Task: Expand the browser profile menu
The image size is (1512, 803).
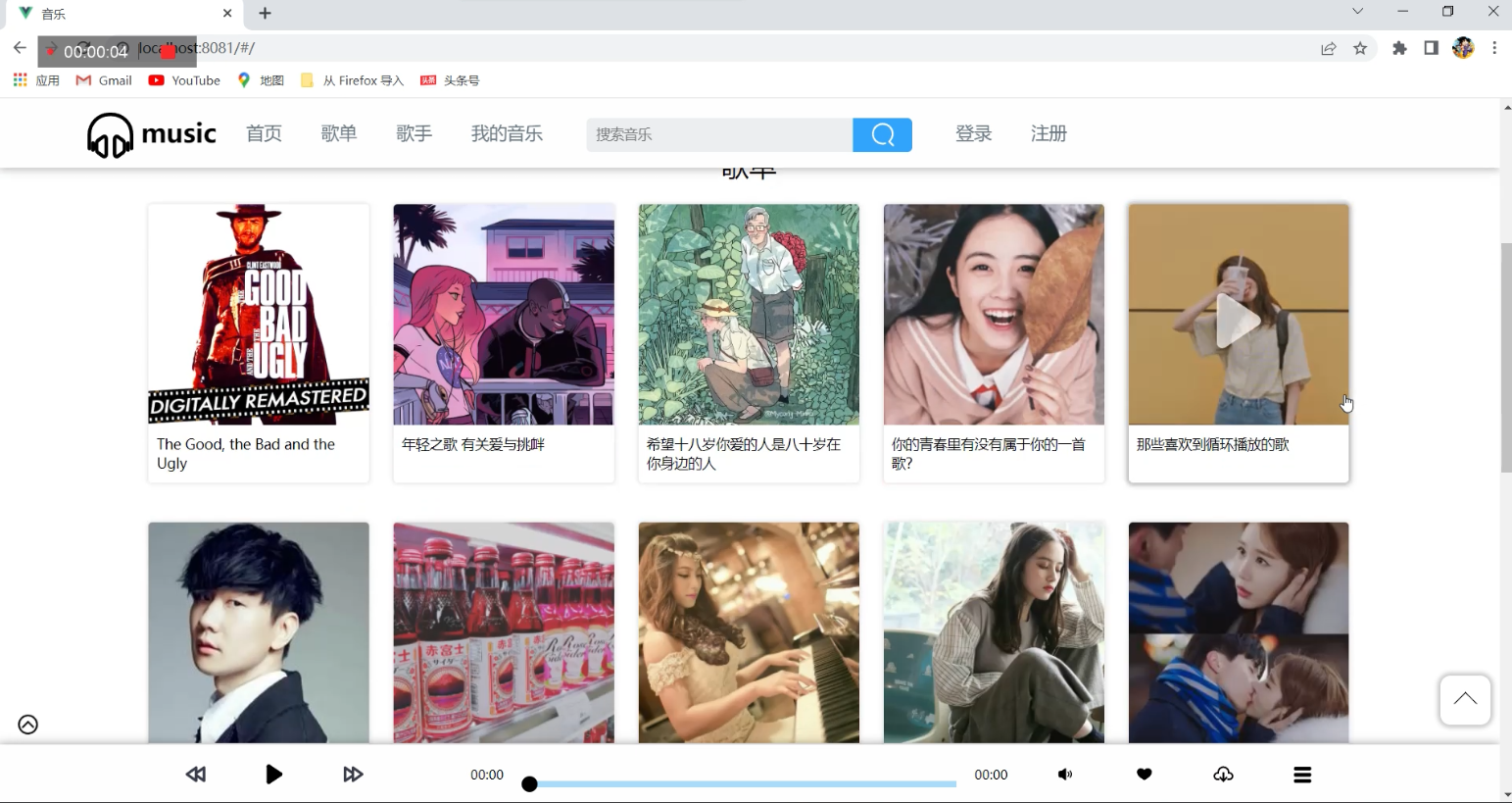Action: 1464,47
